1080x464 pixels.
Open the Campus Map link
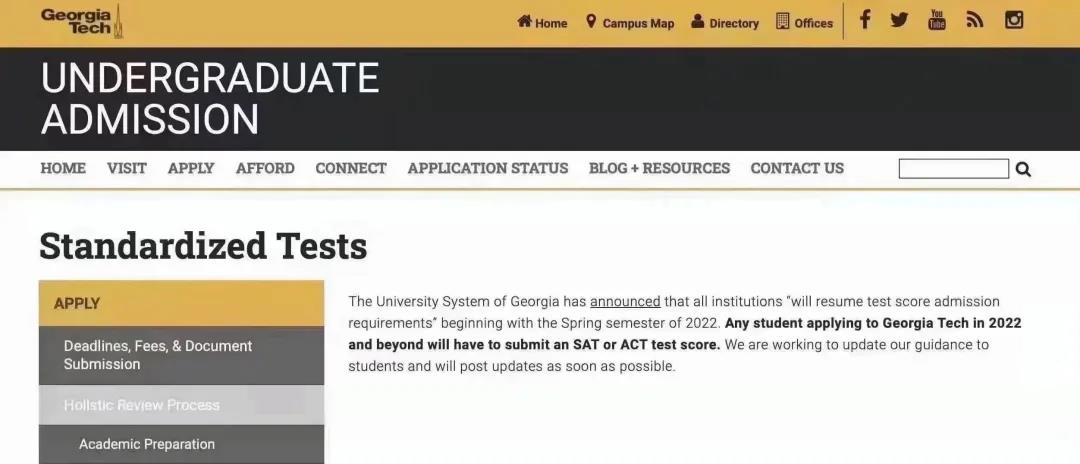click(630, 23)
